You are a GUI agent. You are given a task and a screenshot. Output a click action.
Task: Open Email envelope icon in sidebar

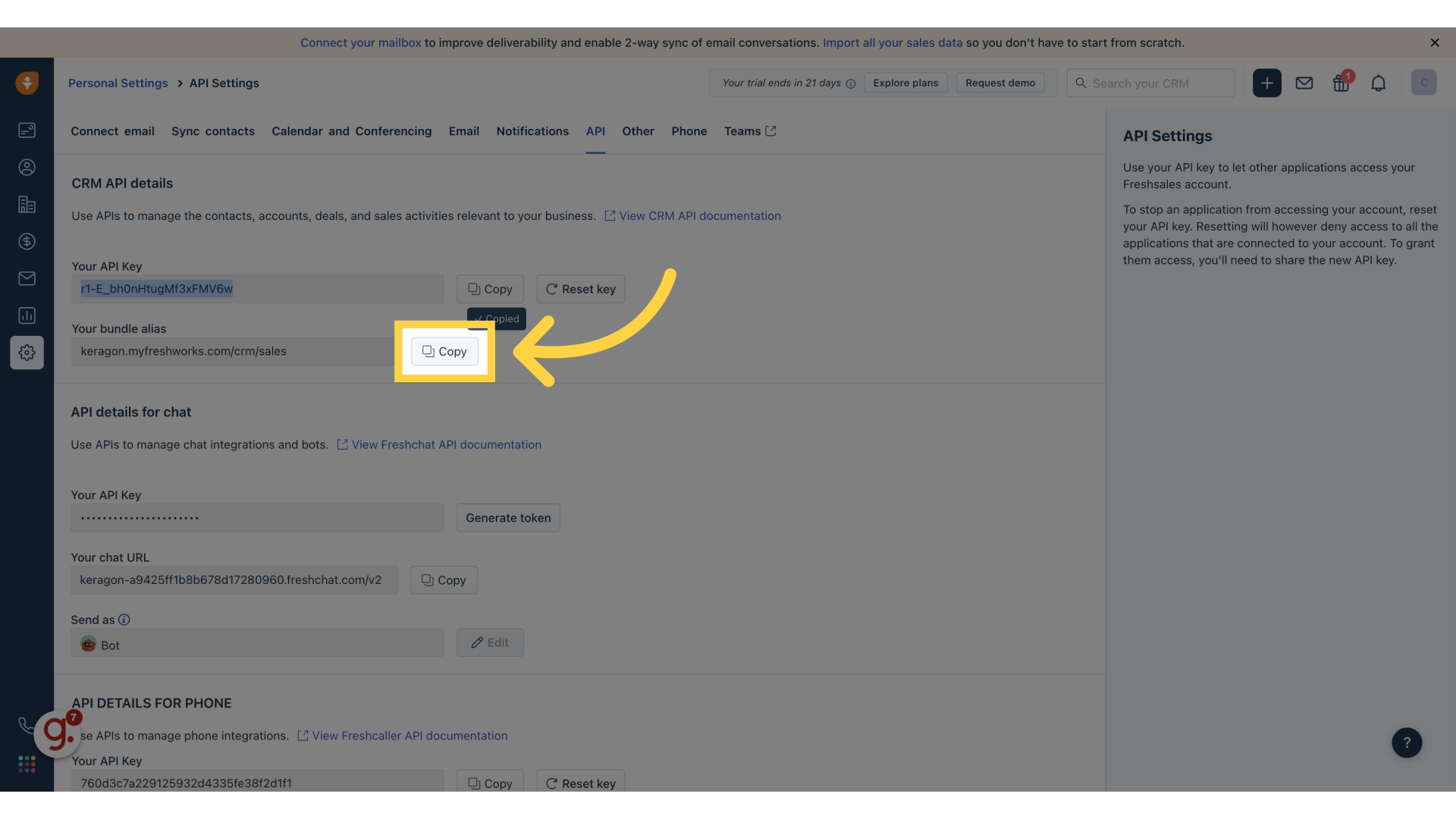coord(27,278)
